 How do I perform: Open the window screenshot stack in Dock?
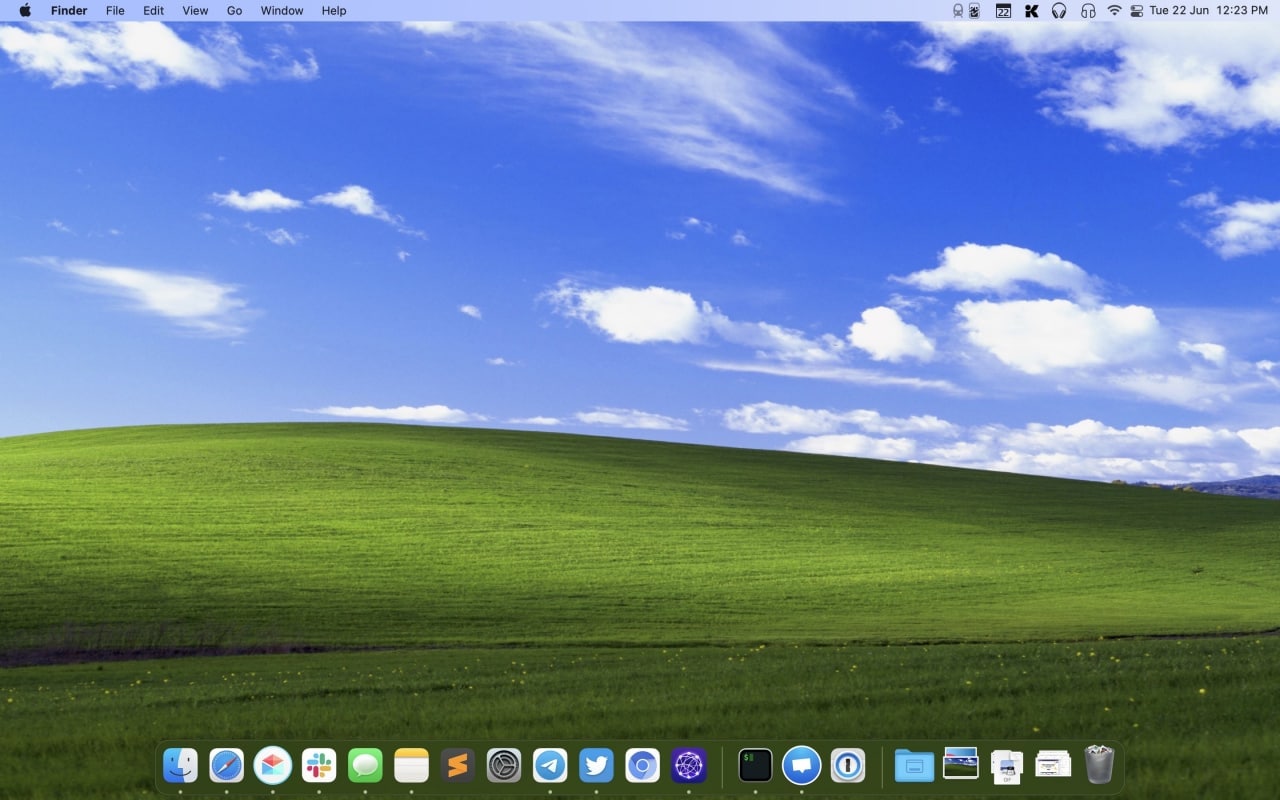[1053, 765]
